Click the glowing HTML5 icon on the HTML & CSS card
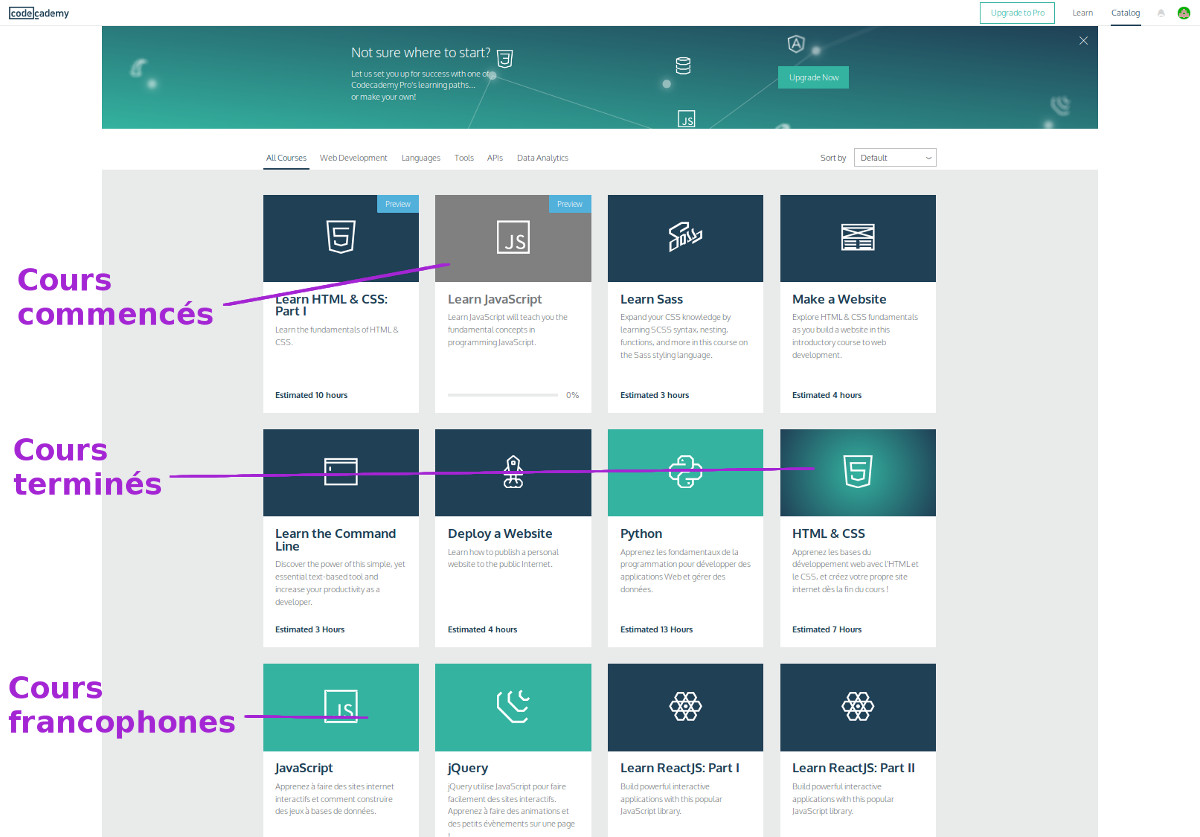Viewport: 1200px width, 837px height. click(x=857, y=472)
